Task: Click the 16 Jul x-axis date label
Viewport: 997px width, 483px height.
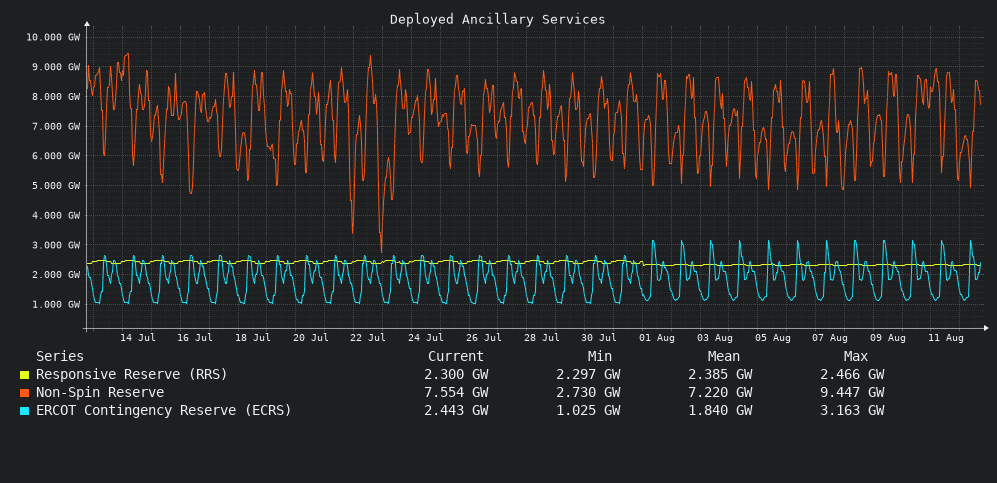Action: (195, 338)
